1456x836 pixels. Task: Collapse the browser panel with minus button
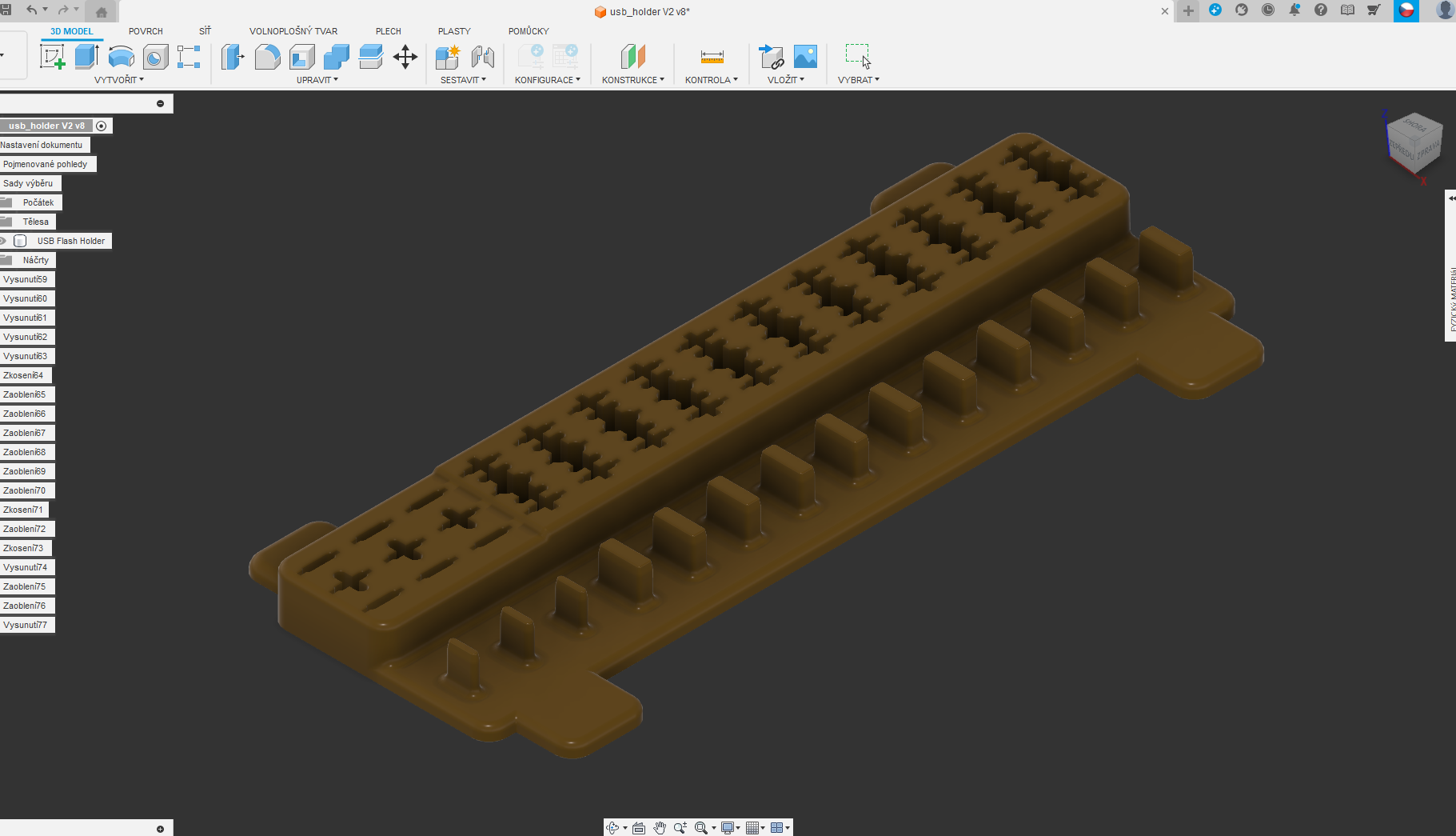pos(160,103)
